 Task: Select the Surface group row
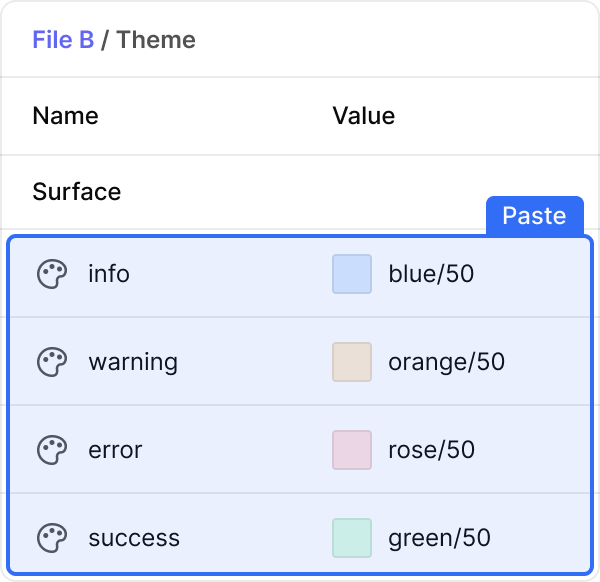coord(77,192)
